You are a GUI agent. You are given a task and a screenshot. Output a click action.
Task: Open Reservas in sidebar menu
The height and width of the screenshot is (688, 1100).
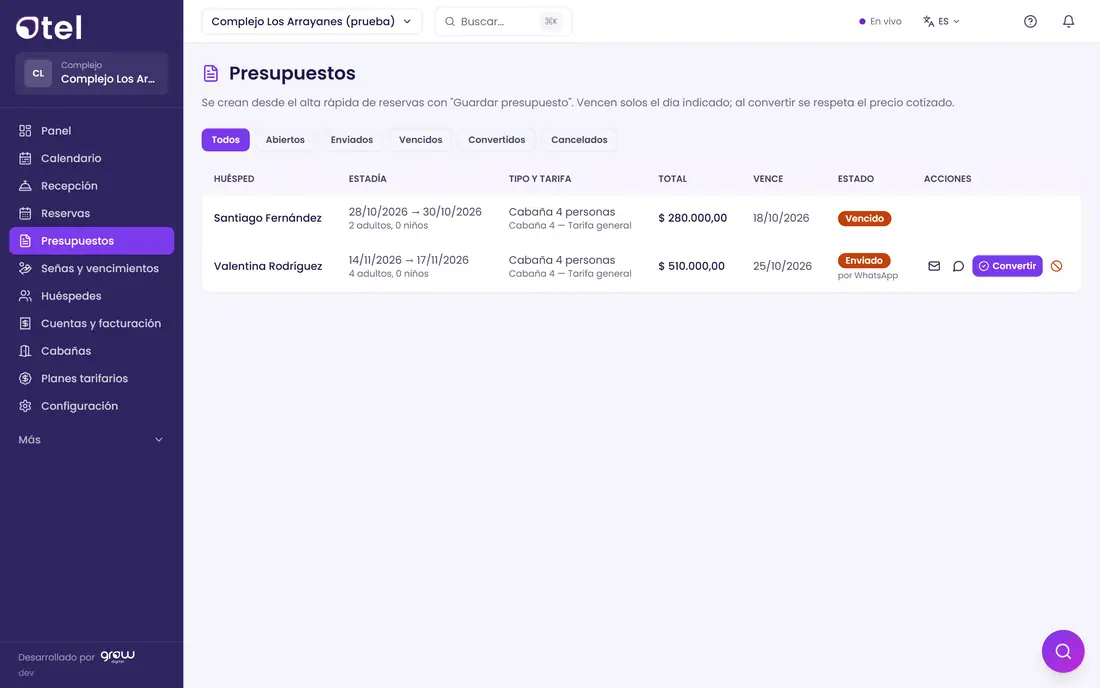tap(91, 213)
